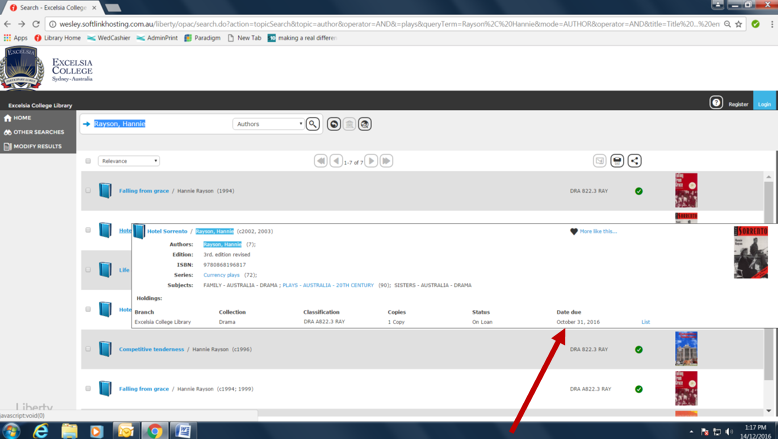Click results list scrollbar down arrow
Screen dimensions: 778x439
tap(769, 411)
